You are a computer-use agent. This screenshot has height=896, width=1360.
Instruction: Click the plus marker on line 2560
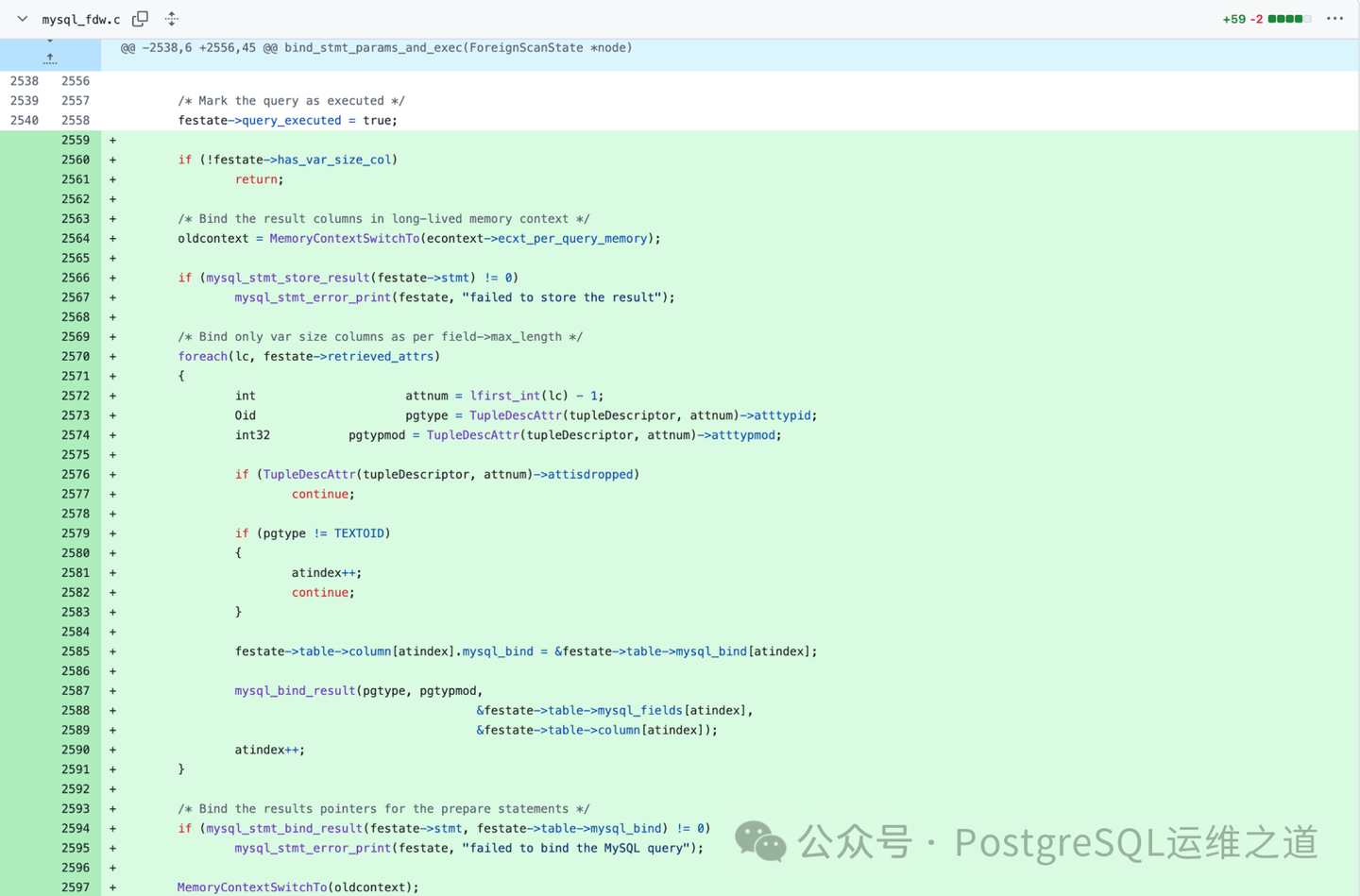112,160
